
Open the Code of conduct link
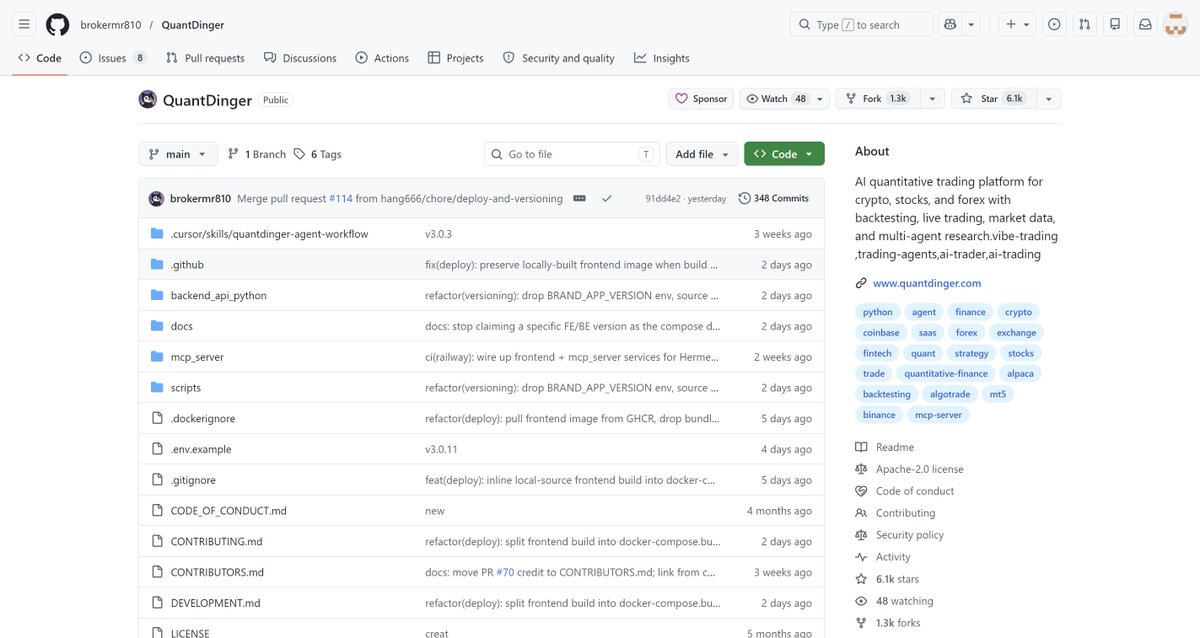(x=905, y=491)
